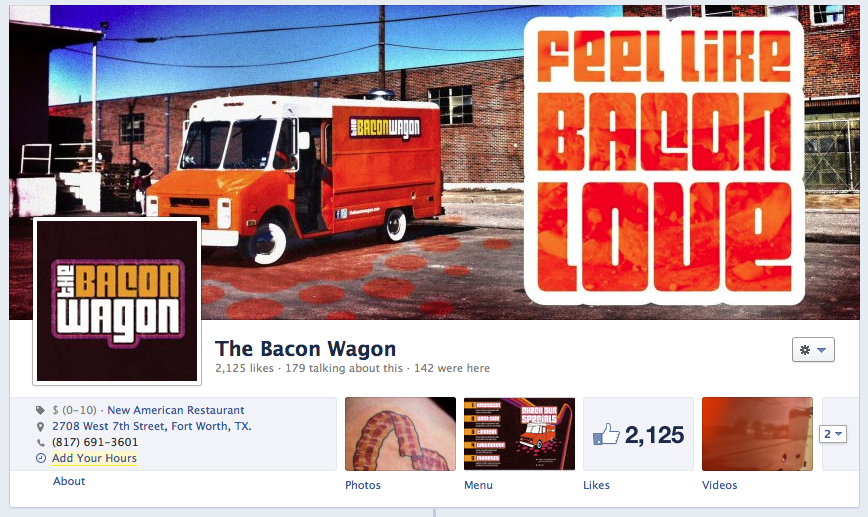The image size is (868, 517).
Task: Click the thumbs-up icon in Likes box
Action: click(x=606, y=435)
